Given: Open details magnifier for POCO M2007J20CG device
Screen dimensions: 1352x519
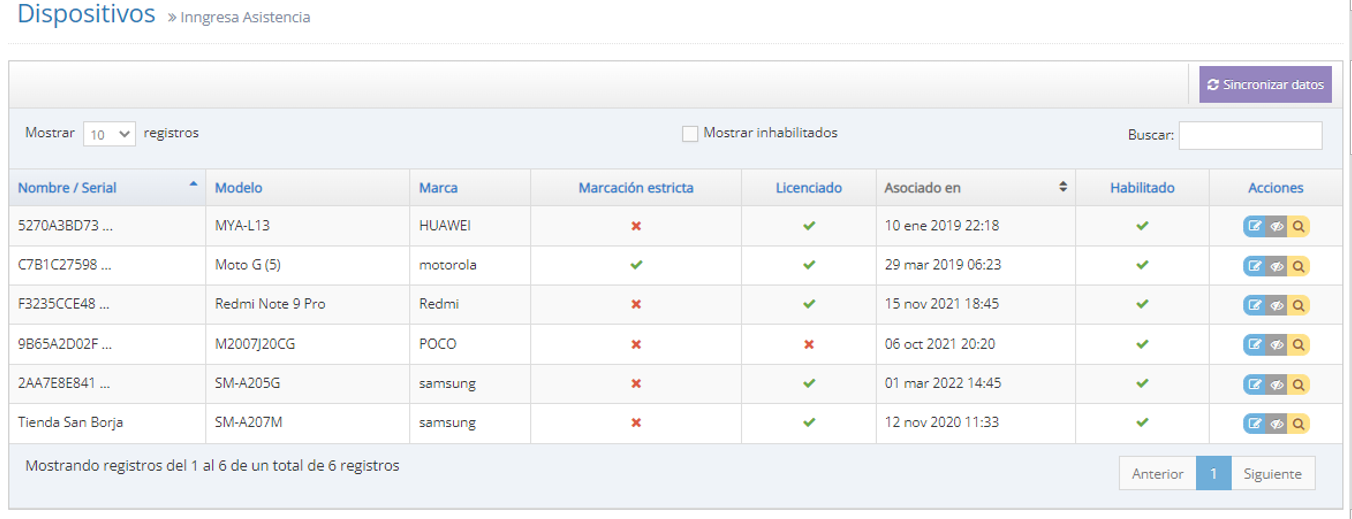Looking at the screenshot, I should (1298, 345).
